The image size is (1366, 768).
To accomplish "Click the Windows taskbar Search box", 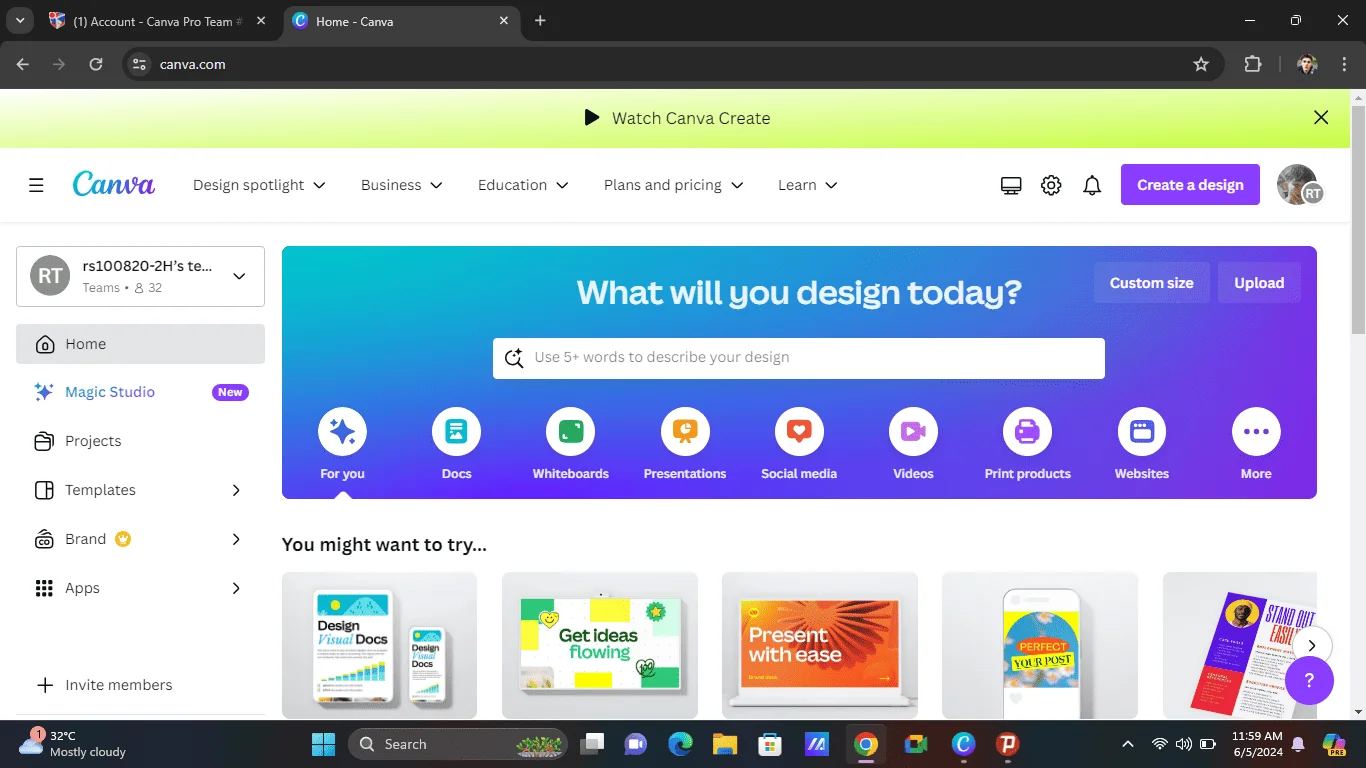I will click(458, 744).
